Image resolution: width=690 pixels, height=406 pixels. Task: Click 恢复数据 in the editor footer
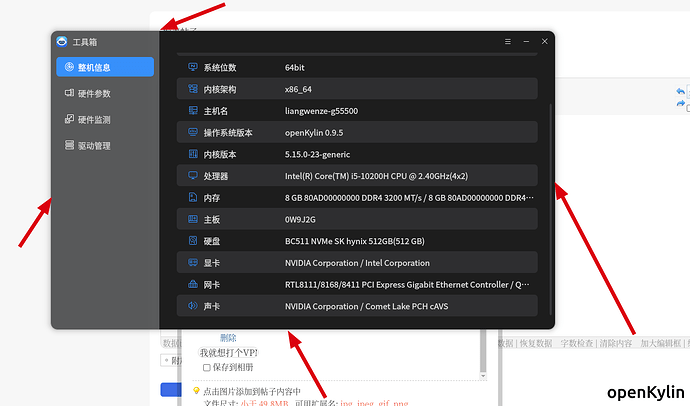(536, 343)
